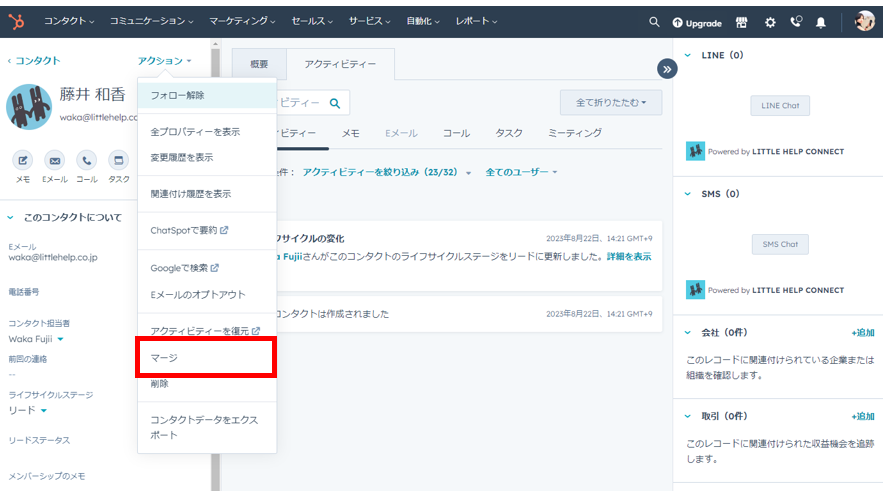Collapse the このコンタクトについて section
The image size is (886, 498).
[11, 217]
